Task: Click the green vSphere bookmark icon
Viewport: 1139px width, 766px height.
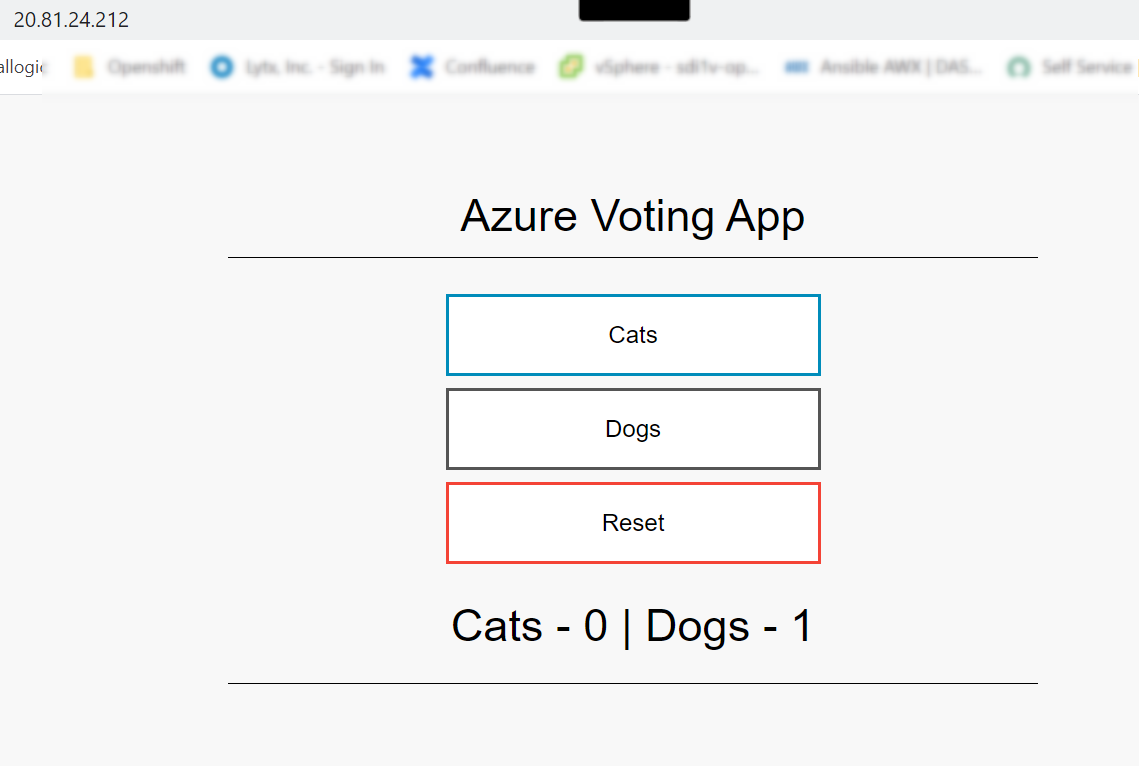Action: pos(571,67)
